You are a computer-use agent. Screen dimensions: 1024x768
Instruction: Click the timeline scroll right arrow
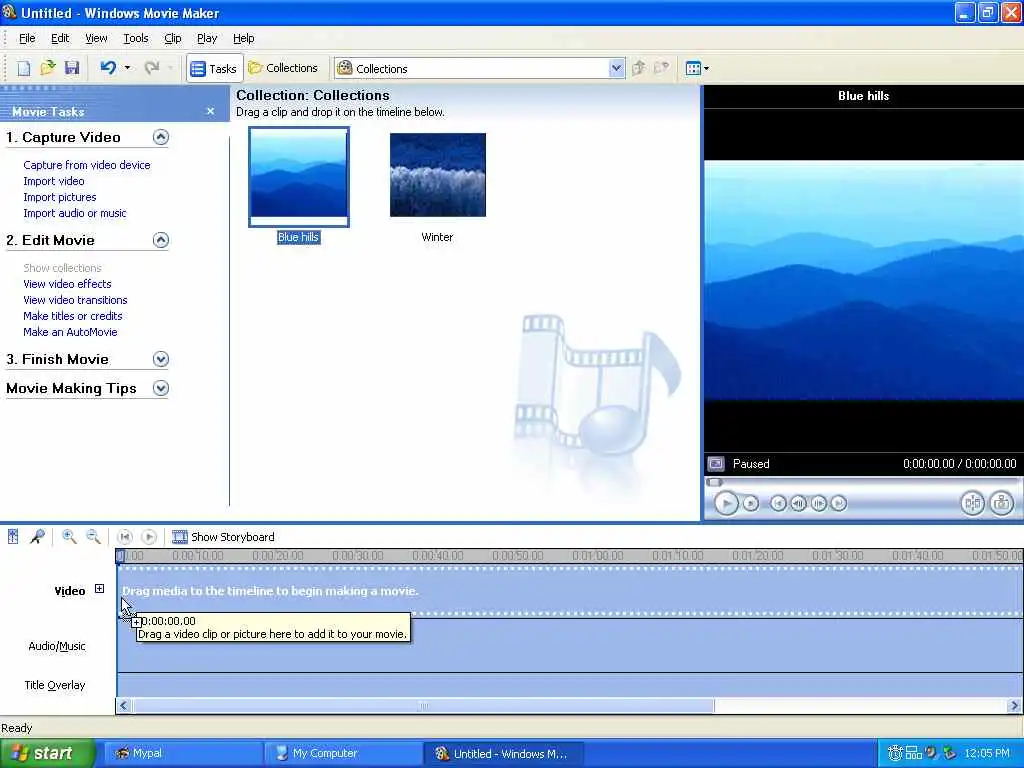[1014, 706]
